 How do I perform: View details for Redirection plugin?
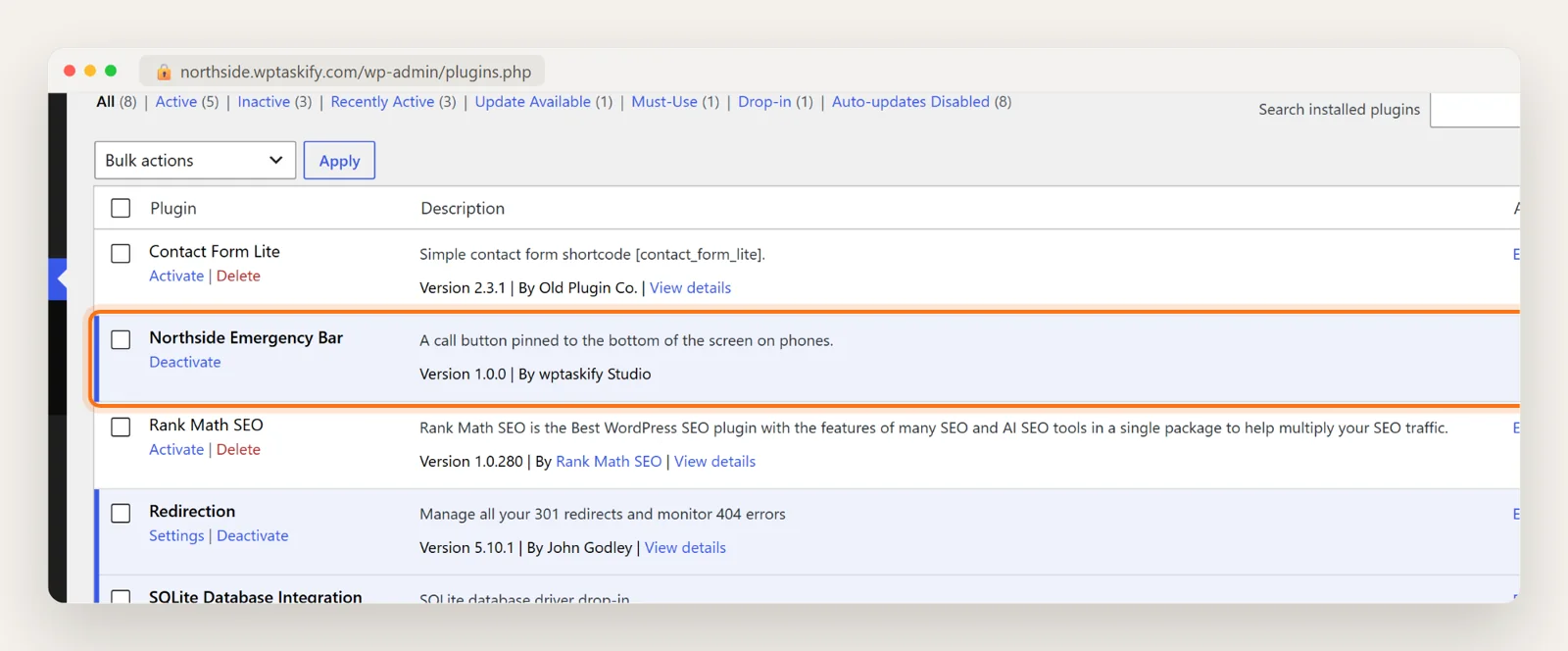click(x=685, y=547)
